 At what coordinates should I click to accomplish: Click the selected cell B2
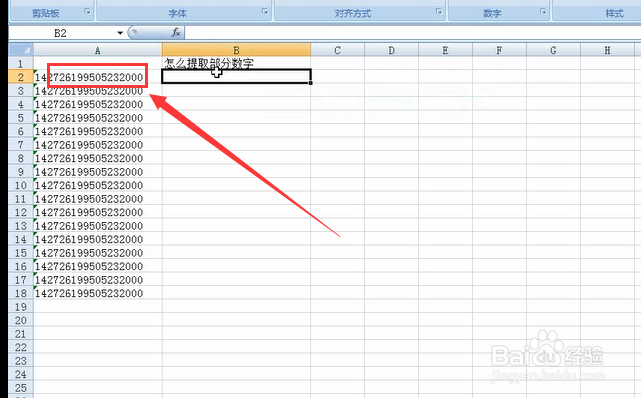[x=236, y=76]
